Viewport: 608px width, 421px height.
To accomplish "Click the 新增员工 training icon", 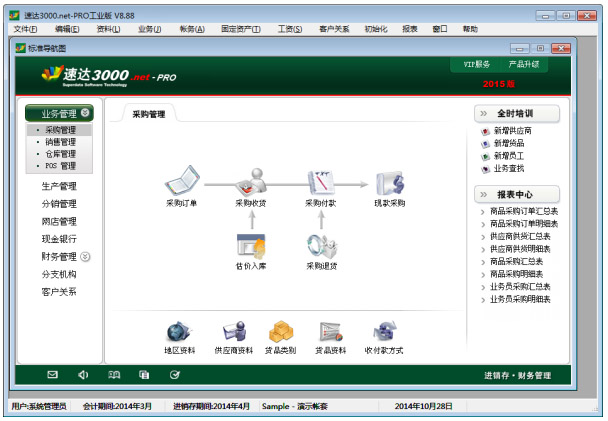I will [x=485, y=157].
